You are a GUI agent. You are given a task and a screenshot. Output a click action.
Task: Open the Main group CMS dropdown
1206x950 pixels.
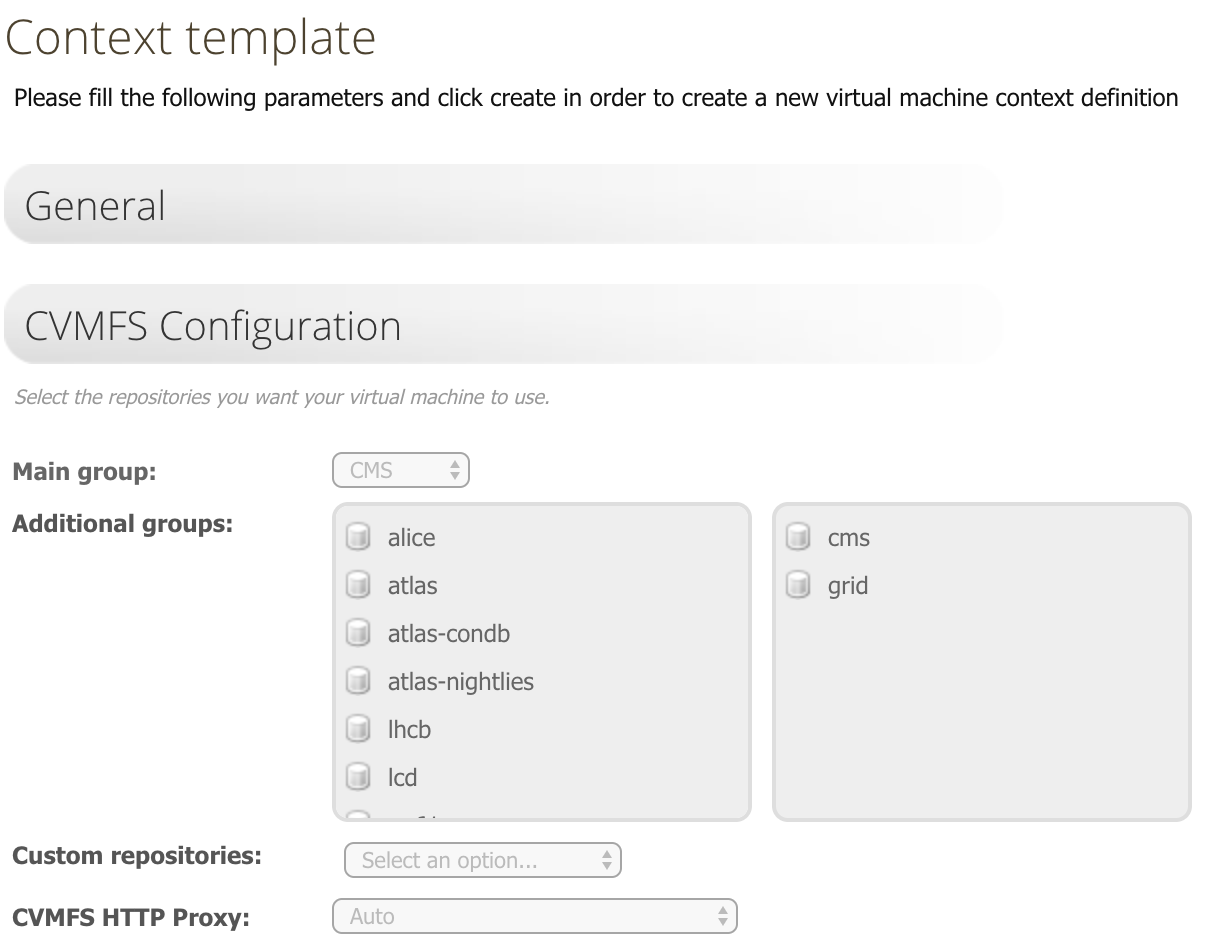pos(401,470)
